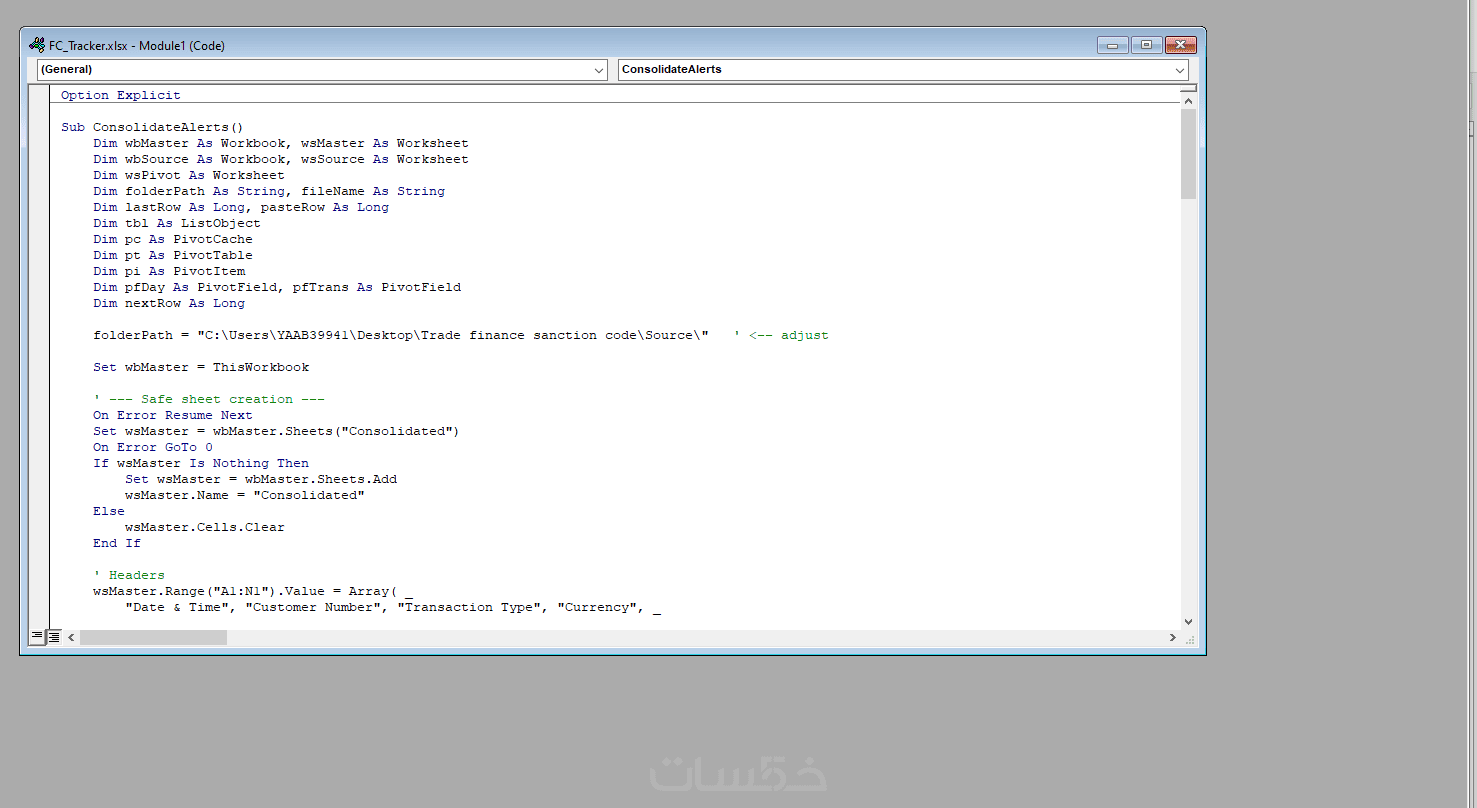Viewport: 1477px width, 808px height.
Task: Click Set wsMaster = wbMaster.Sheets.Add line
Action: click(261, 479)
